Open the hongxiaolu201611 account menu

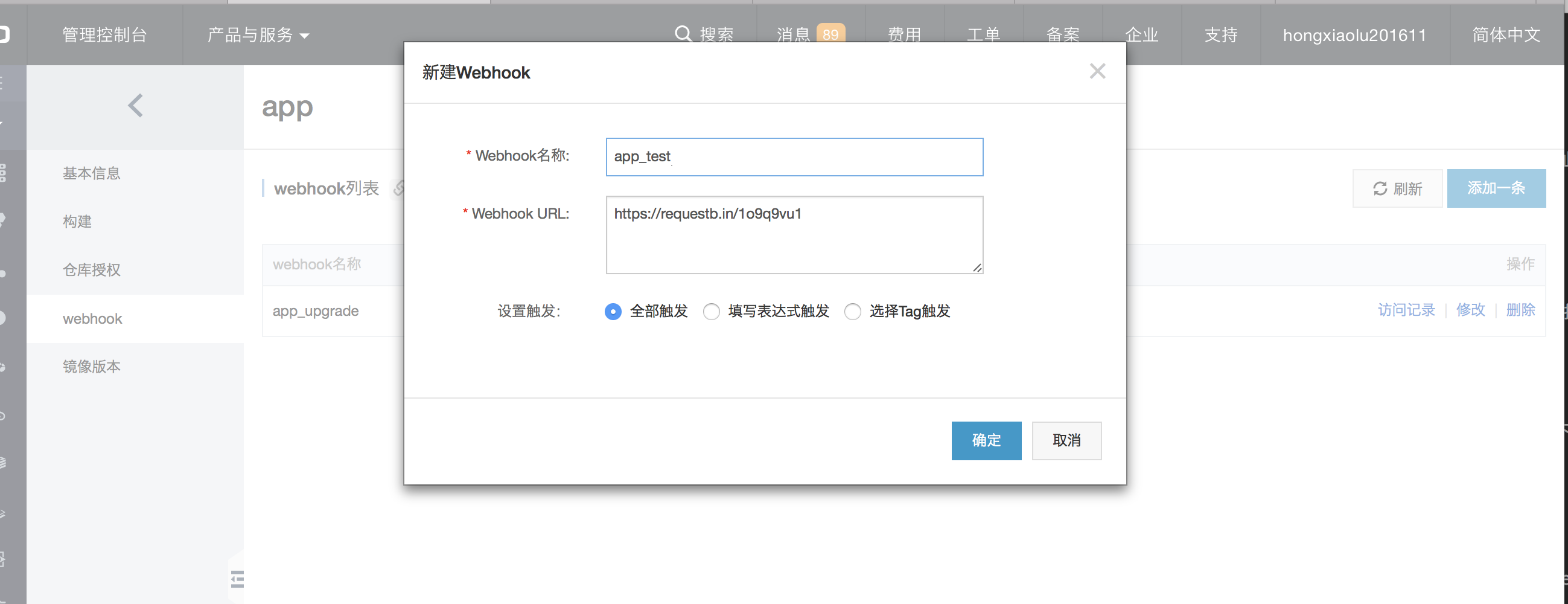point(1354,35)
